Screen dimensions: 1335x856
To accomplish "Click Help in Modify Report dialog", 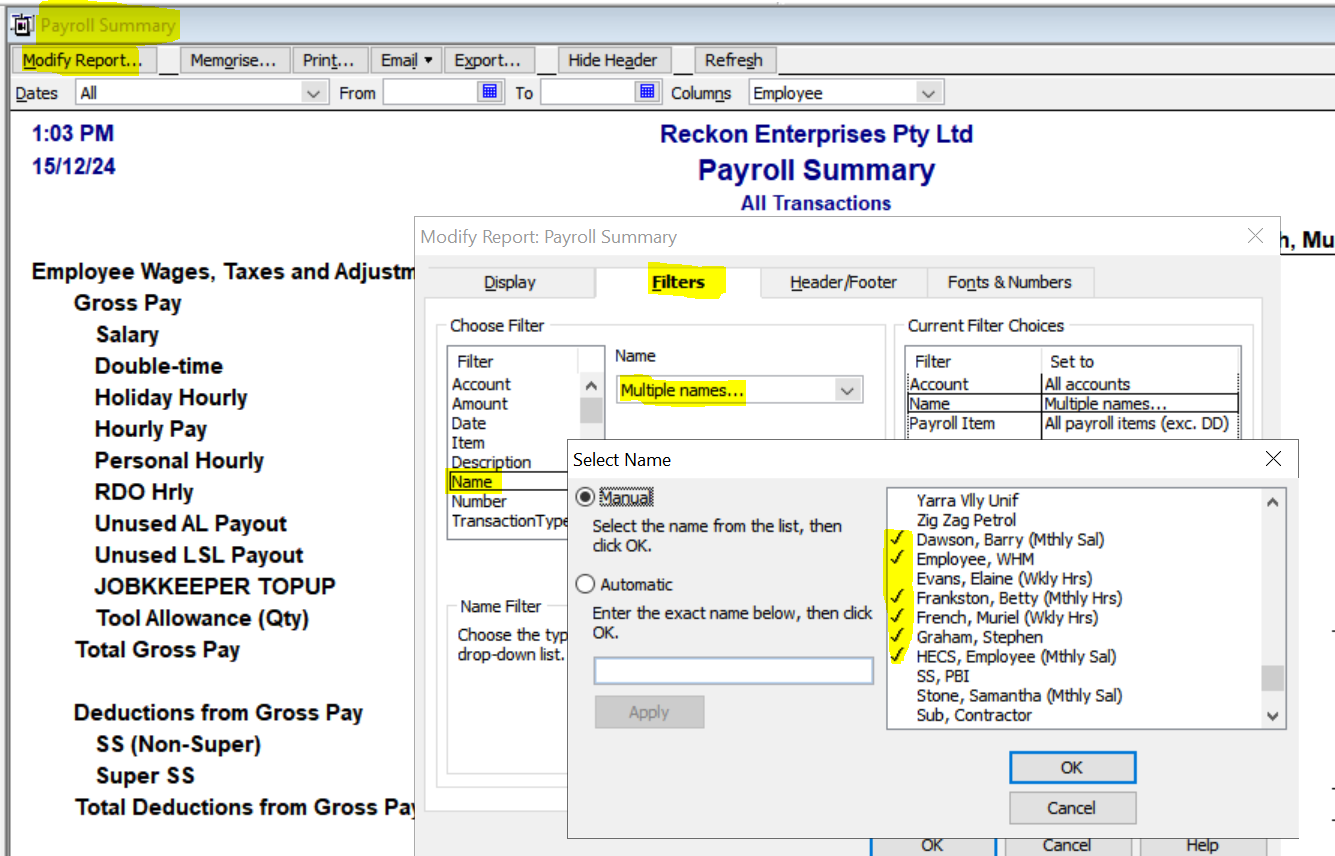I will 1202,845.
